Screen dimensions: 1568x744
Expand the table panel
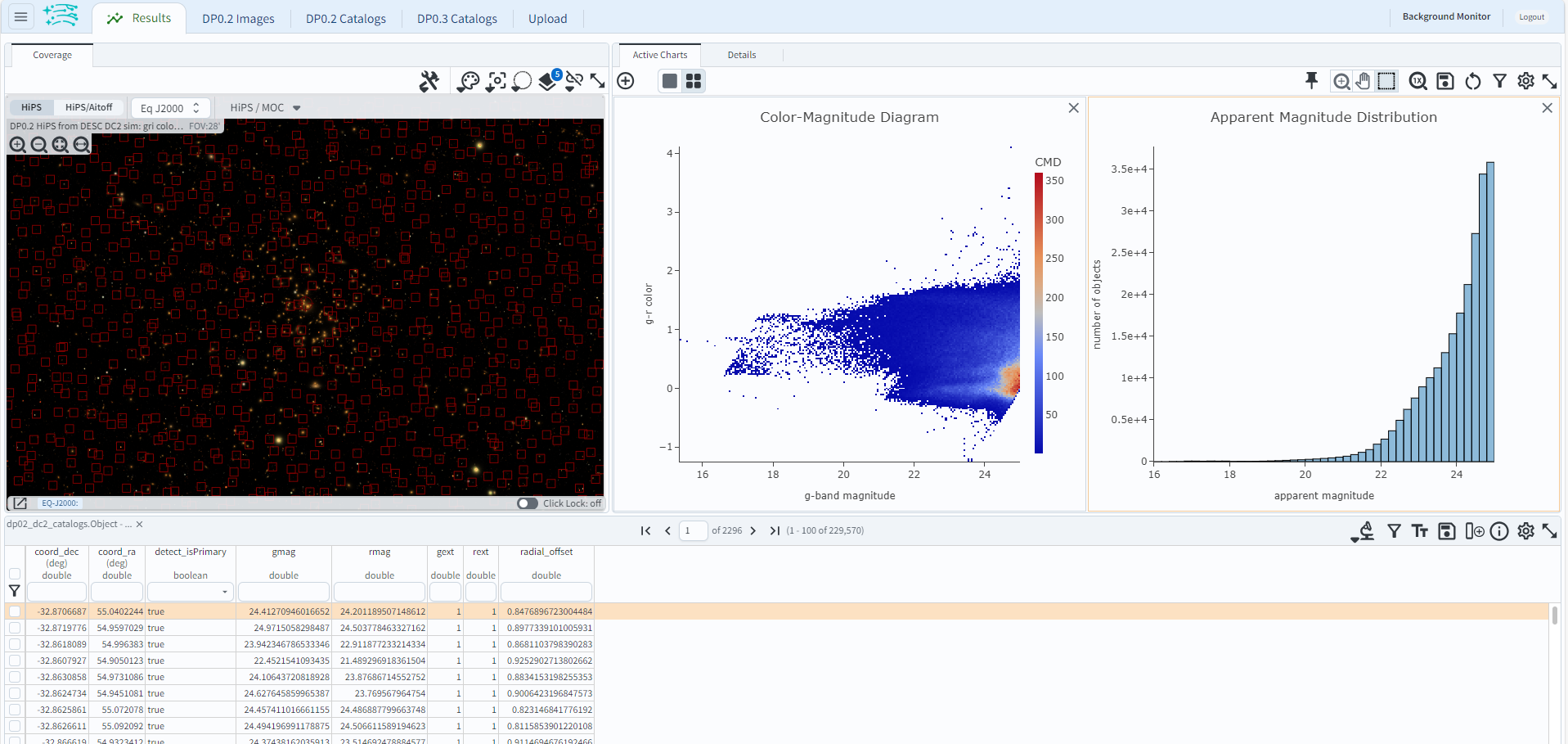click(x=1549, y=531)
